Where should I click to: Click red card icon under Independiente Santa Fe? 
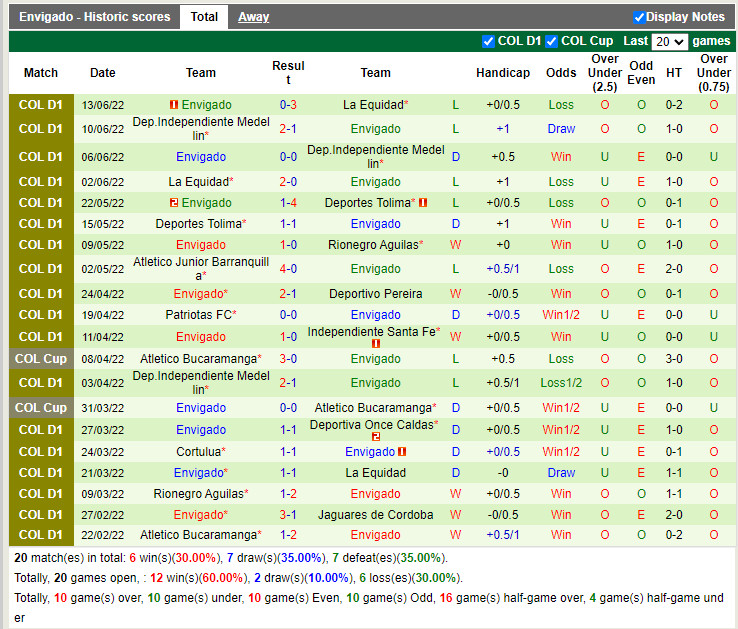click(x=376, y=344)
